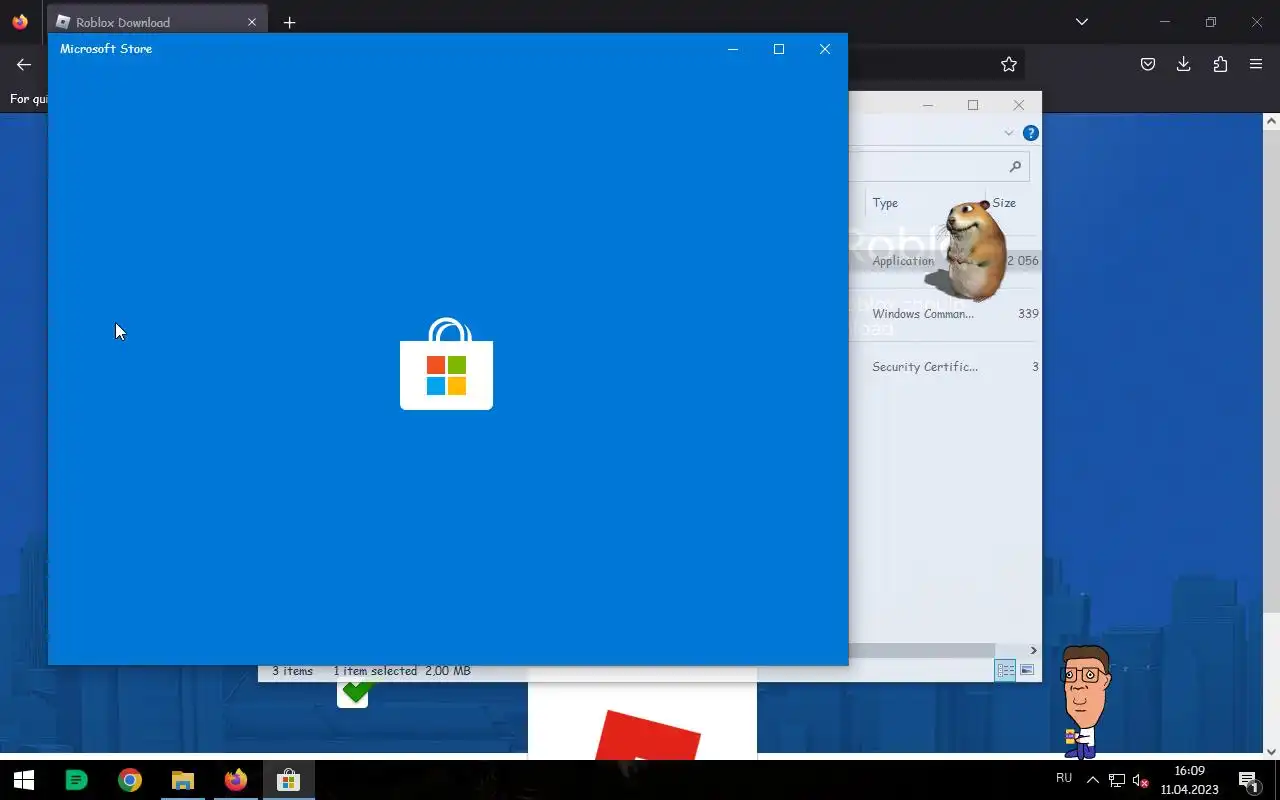The height and width of the screenshot is (800, 1280).
Task: Show hidden system tray icons
Action: (x=1092, y=780)
